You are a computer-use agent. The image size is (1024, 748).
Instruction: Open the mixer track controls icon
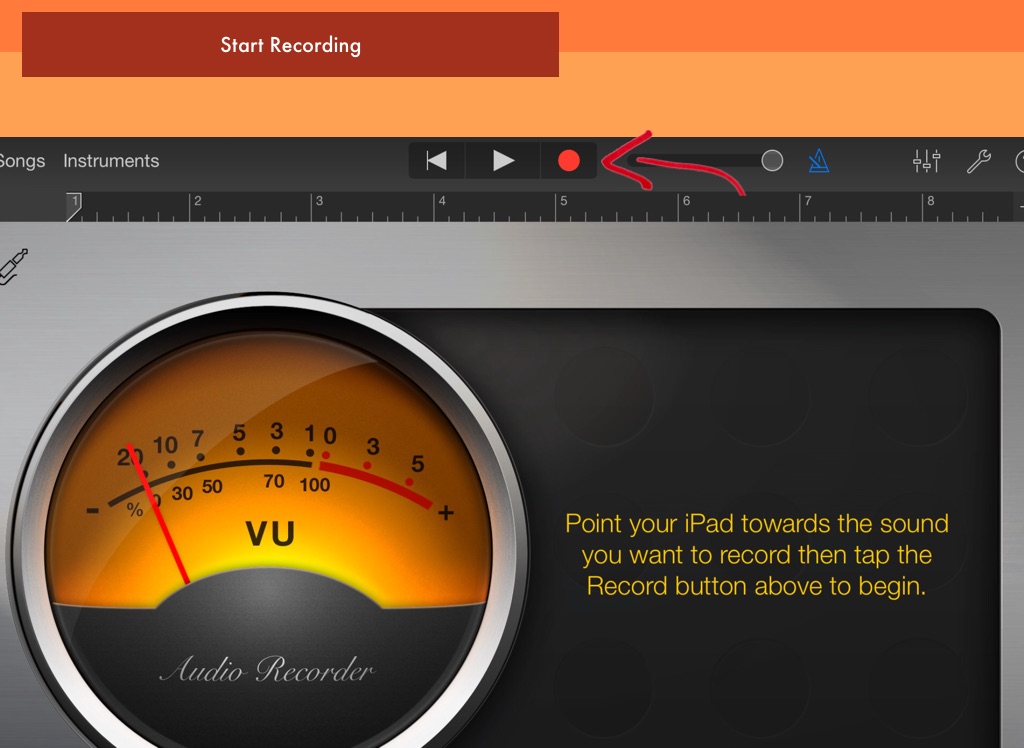(927, 161)
